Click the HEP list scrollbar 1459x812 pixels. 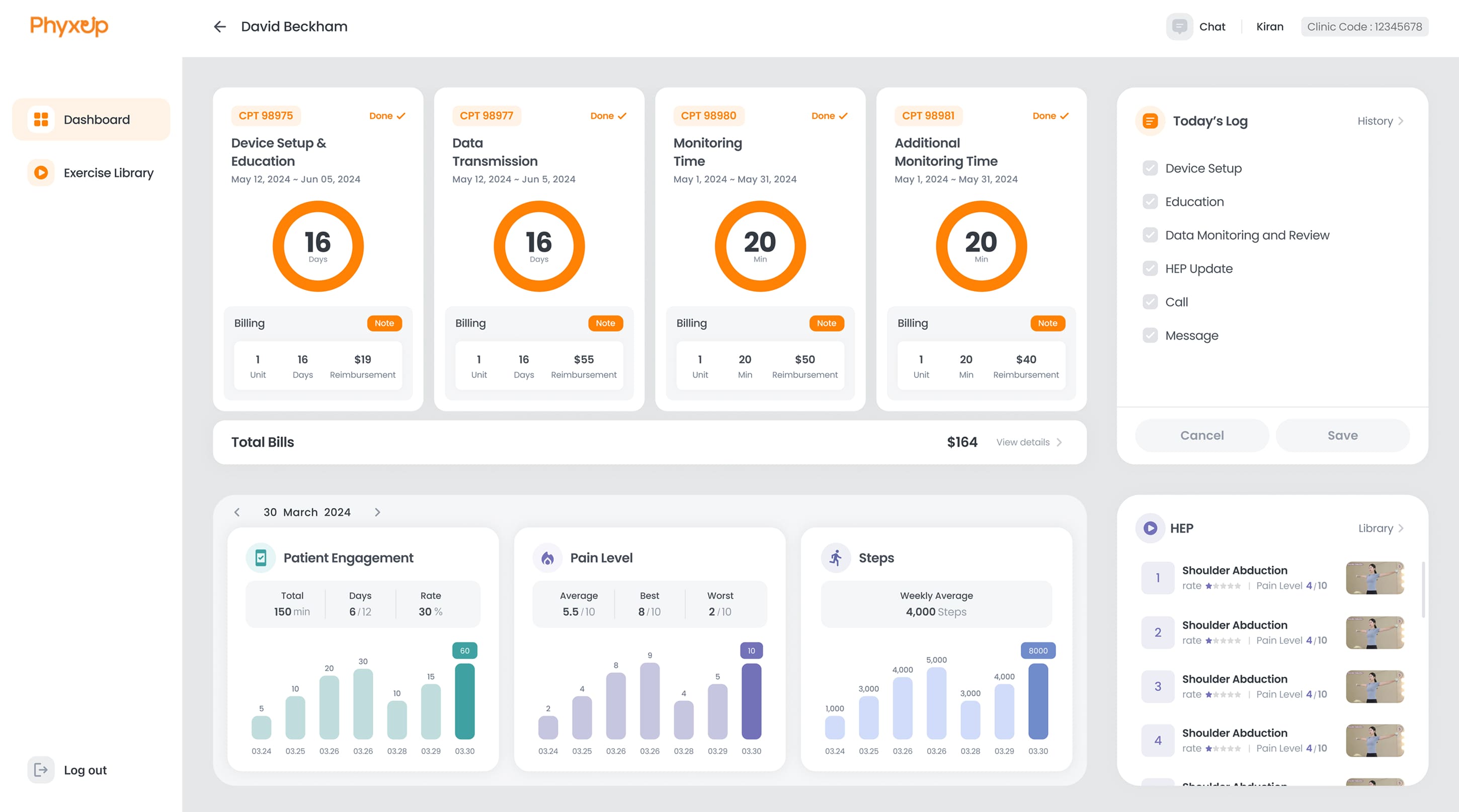1423,590
